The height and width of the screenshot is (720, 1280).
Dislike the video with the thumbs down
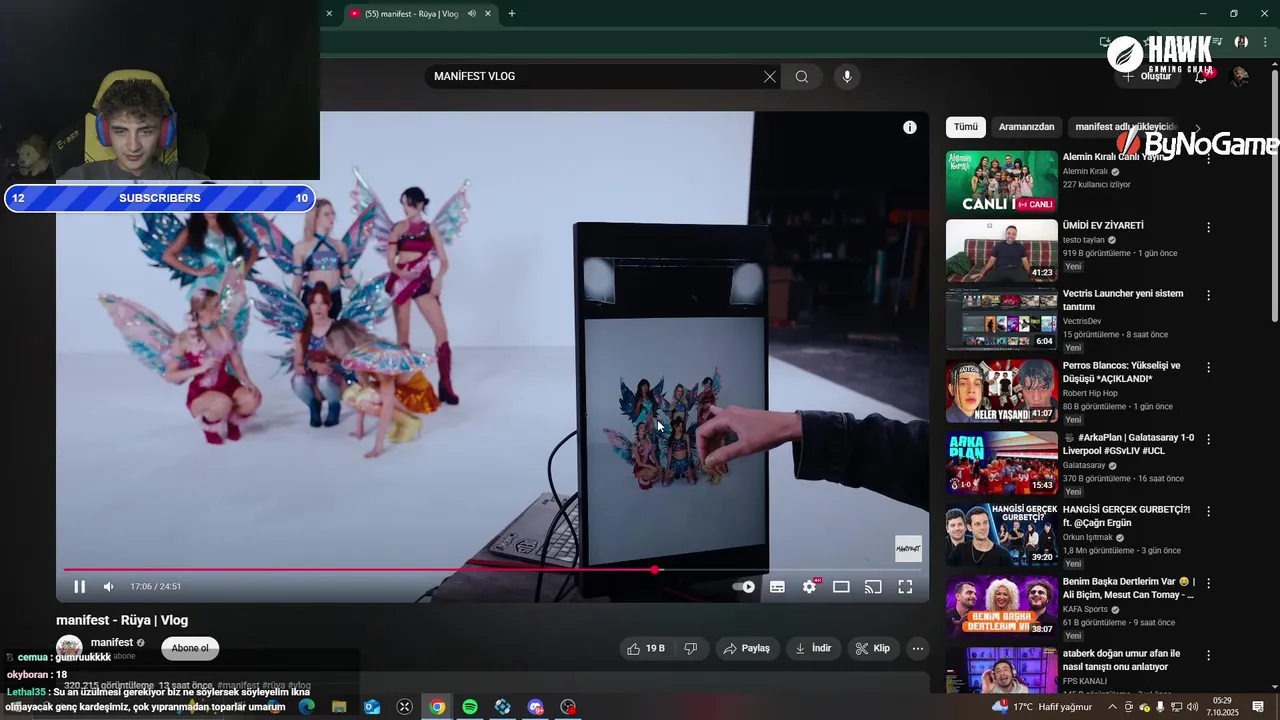tap(691, 649)
